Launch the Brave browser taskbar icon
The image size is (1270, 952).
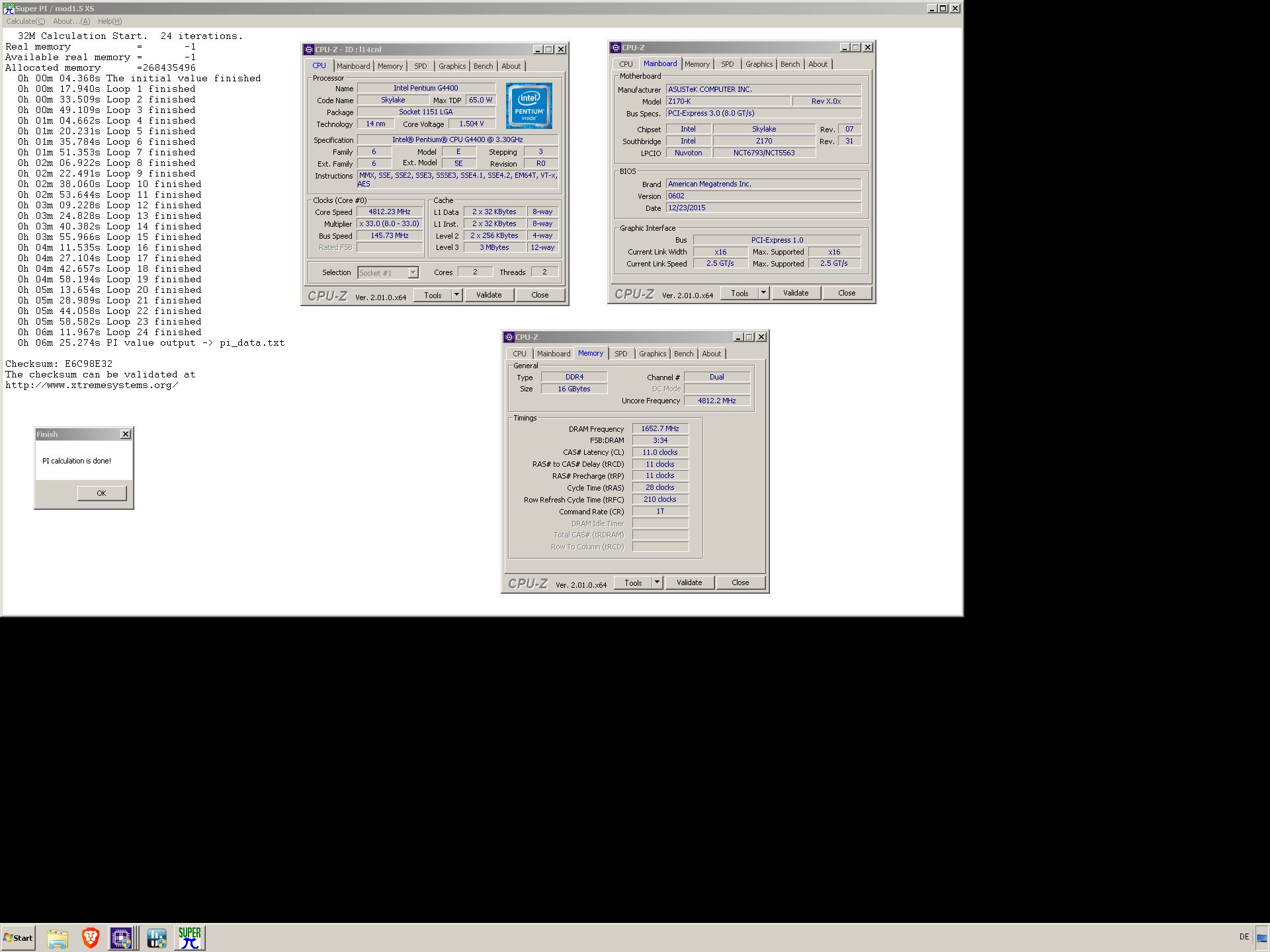[x=91, y=938]
